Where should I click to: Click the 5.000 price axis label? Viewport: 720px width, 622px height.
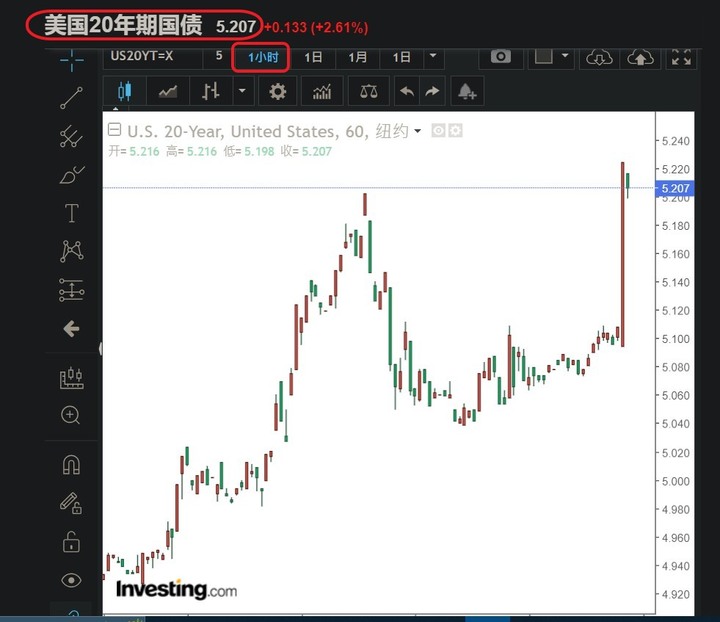tap(675, 481)
